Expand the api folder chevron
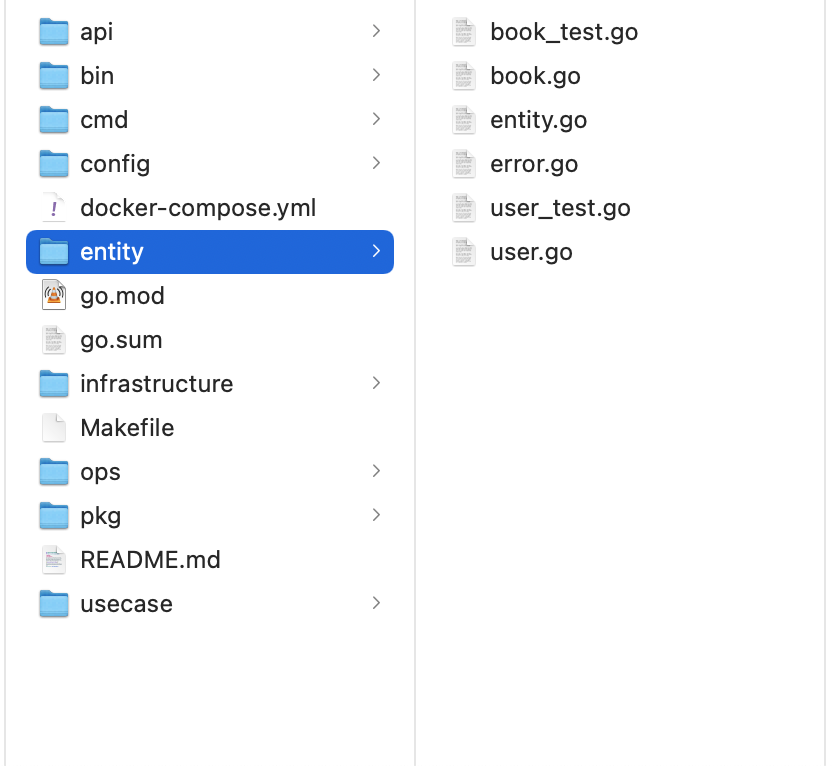Image resolution: width=832 pixels, height=766 pixels. tap(376, 32)
